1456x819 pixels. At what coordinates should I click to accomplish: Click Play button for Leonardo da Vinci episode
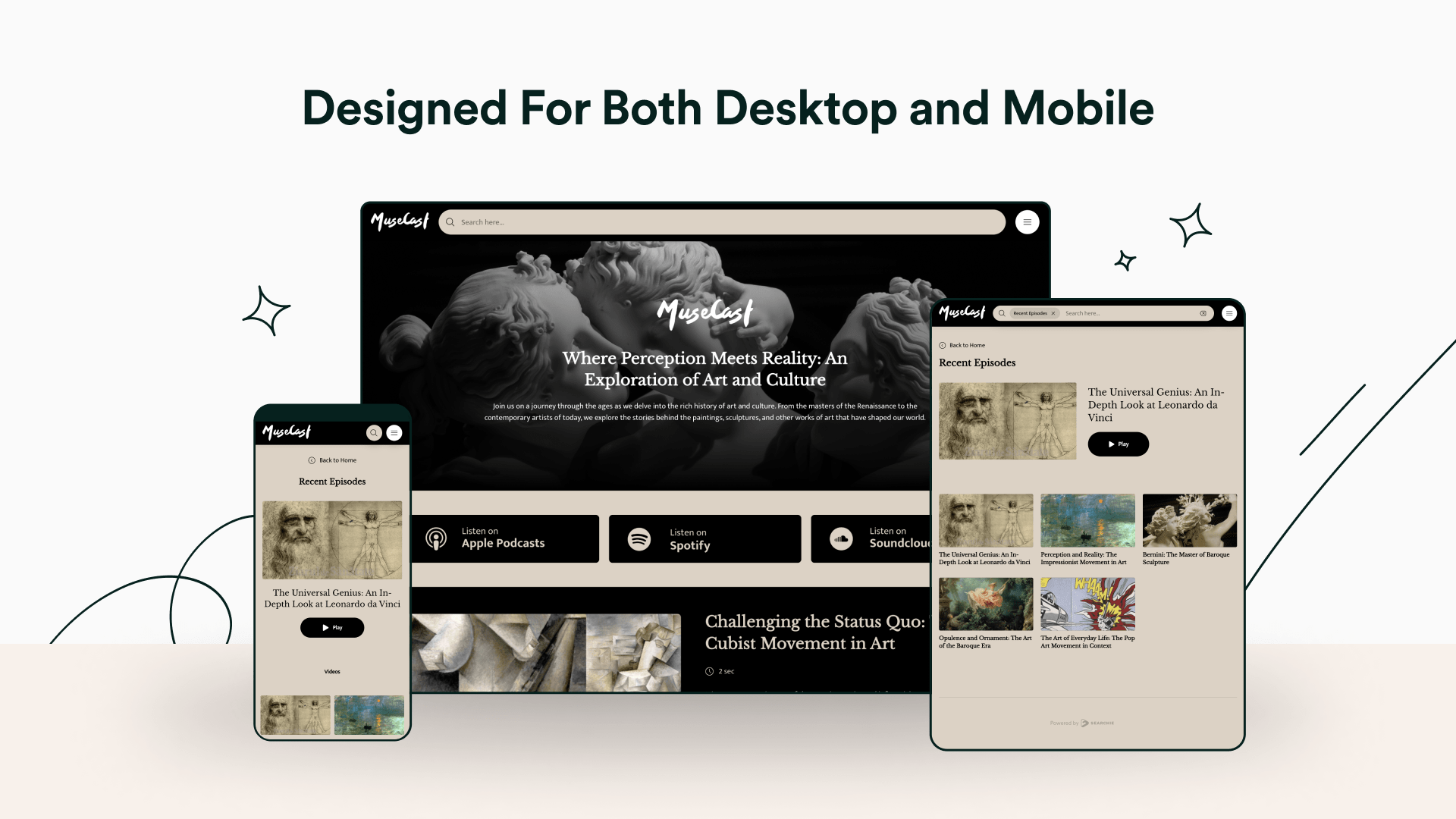point(1118,443)
